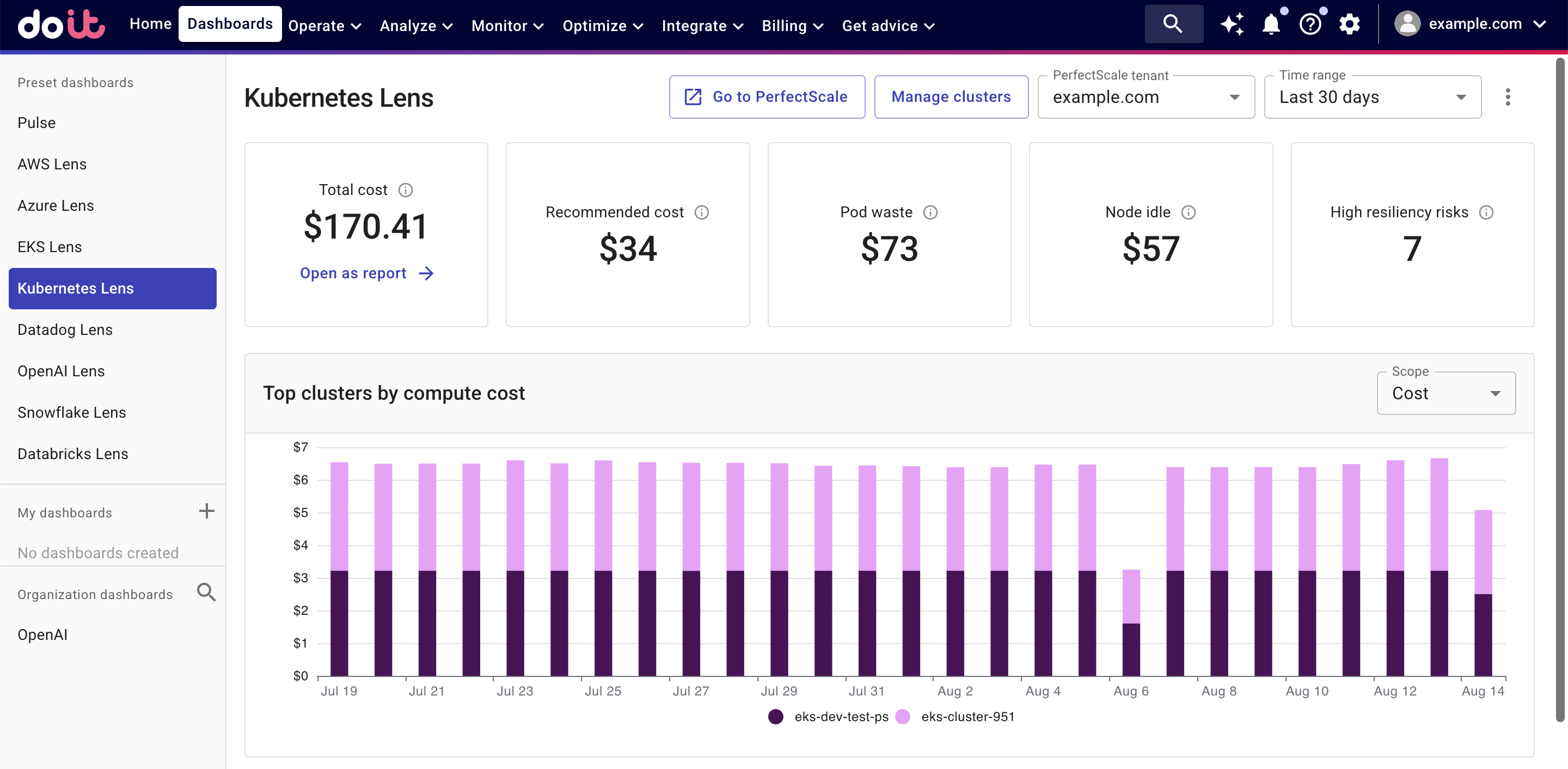Click the Kubernetes Lens page title
This screenshot has width=1568, height=769.
(339, 98)
